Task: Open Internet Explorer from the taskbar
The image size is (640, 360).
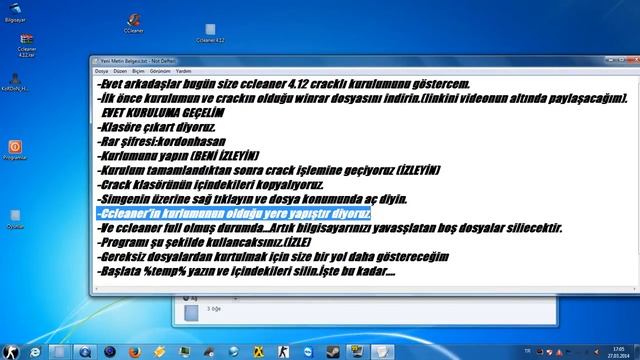Action: [x=36, y=352]
